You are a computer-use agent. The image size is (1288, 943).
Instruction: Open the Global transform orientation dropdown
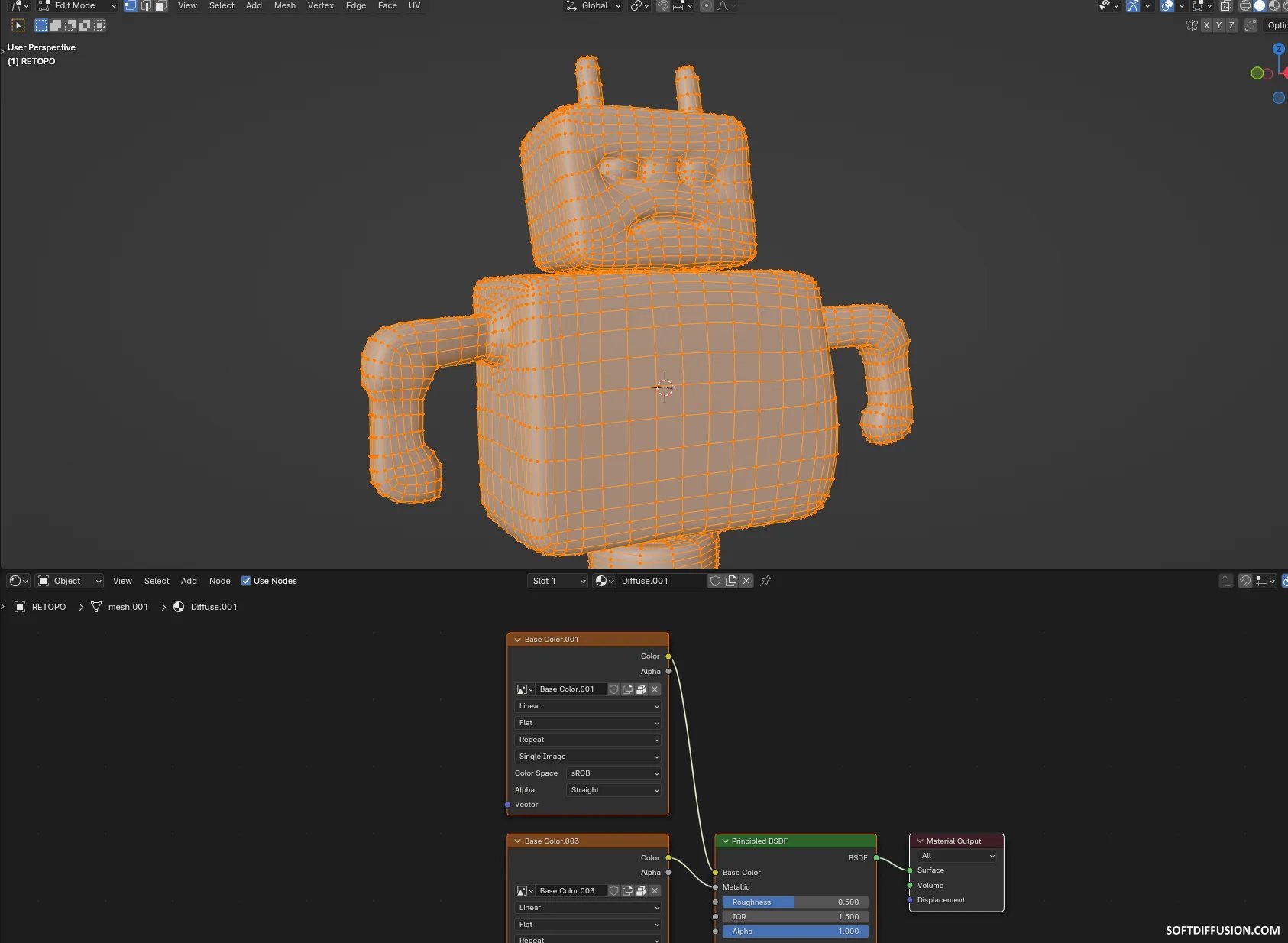pos(593,5)
